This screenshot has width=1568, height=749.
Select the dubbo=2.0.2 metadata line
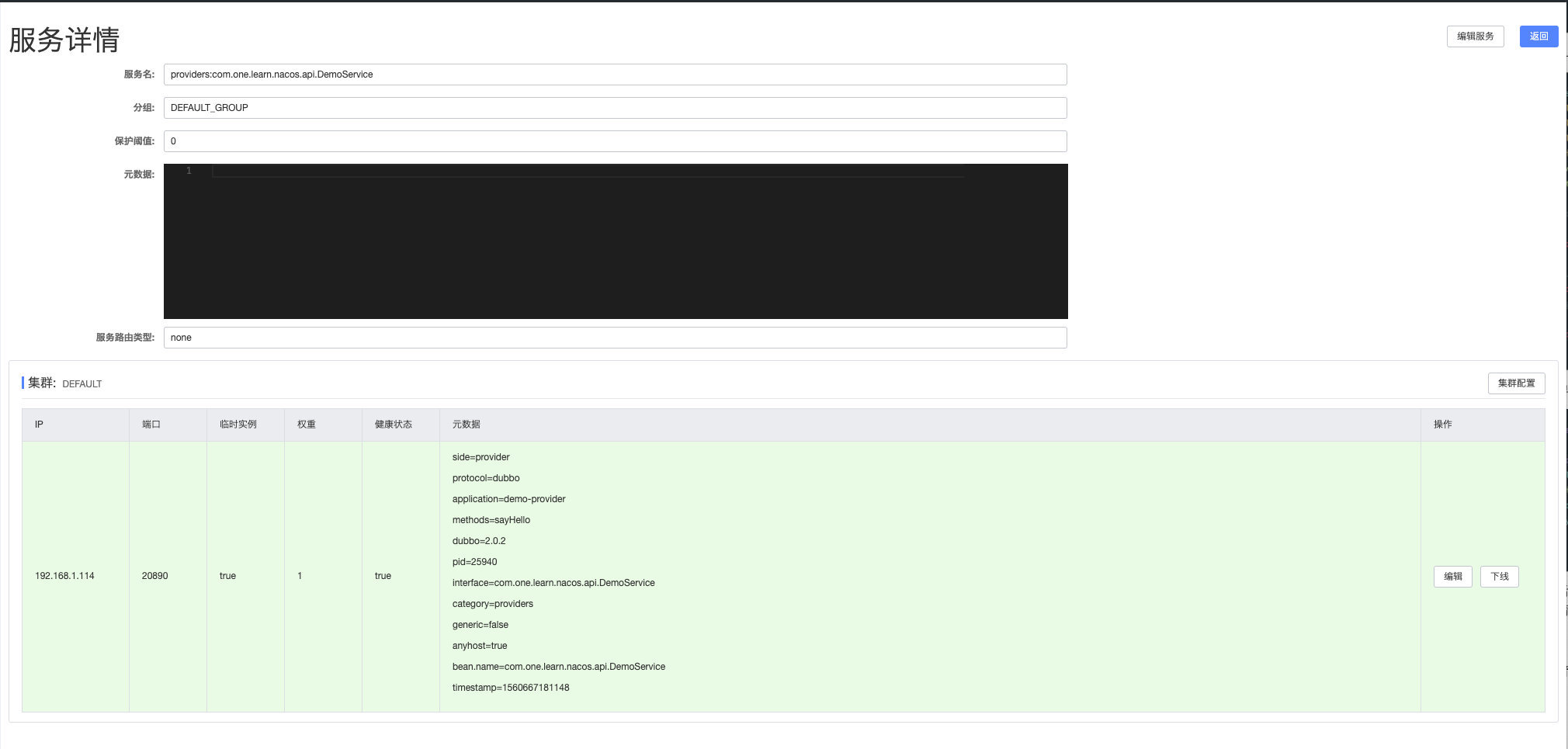(x=478, y=541)
